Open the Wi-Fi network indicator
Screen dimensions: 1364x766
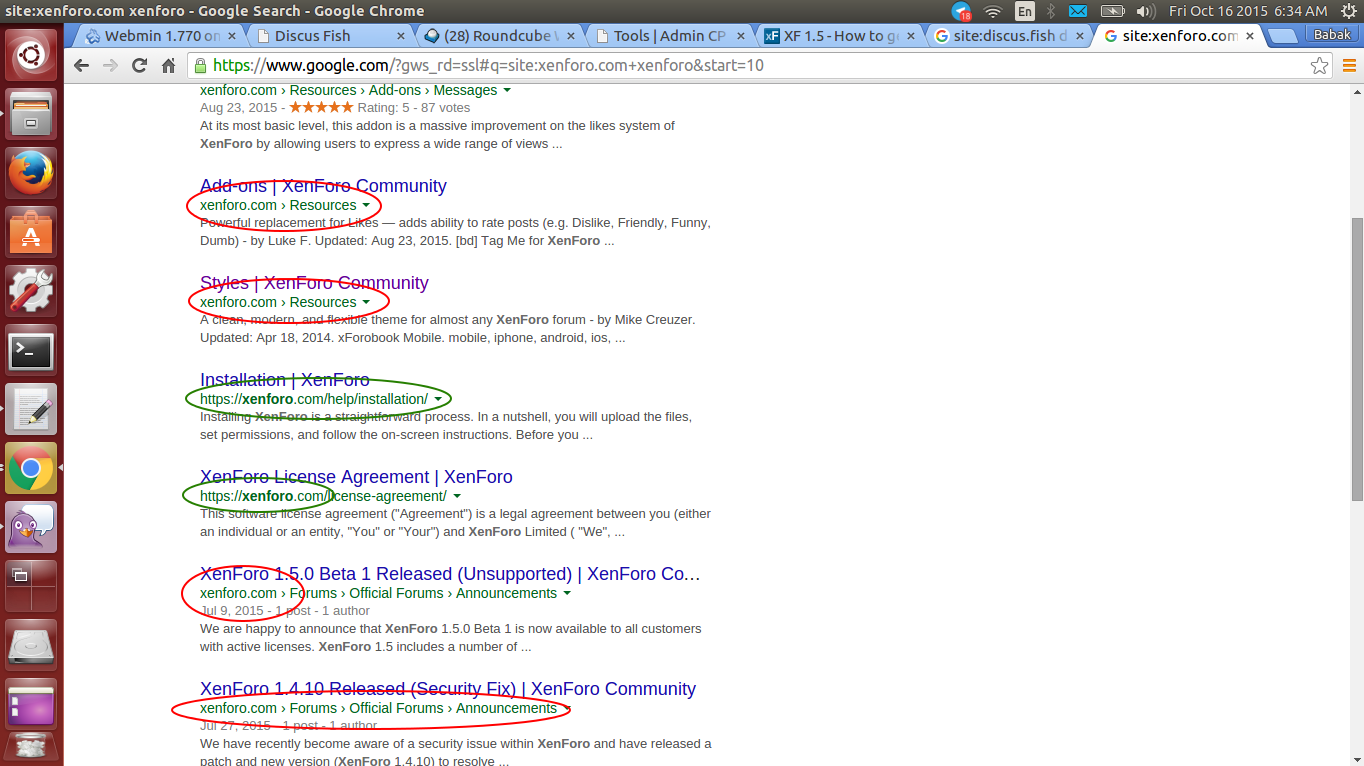click(x=993, y=11)
